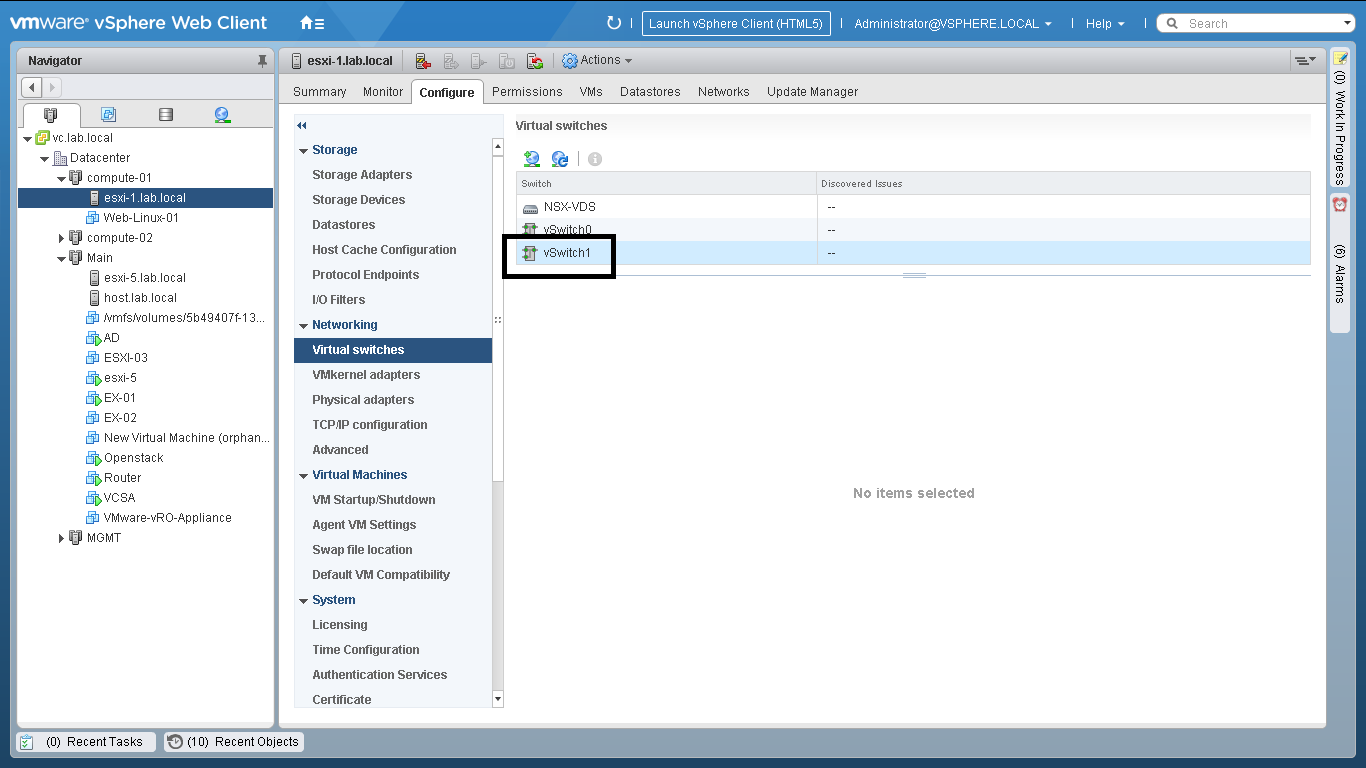Collapse the Configure side menu
This screenshot has width=1366, height=768.
(302, 125)
